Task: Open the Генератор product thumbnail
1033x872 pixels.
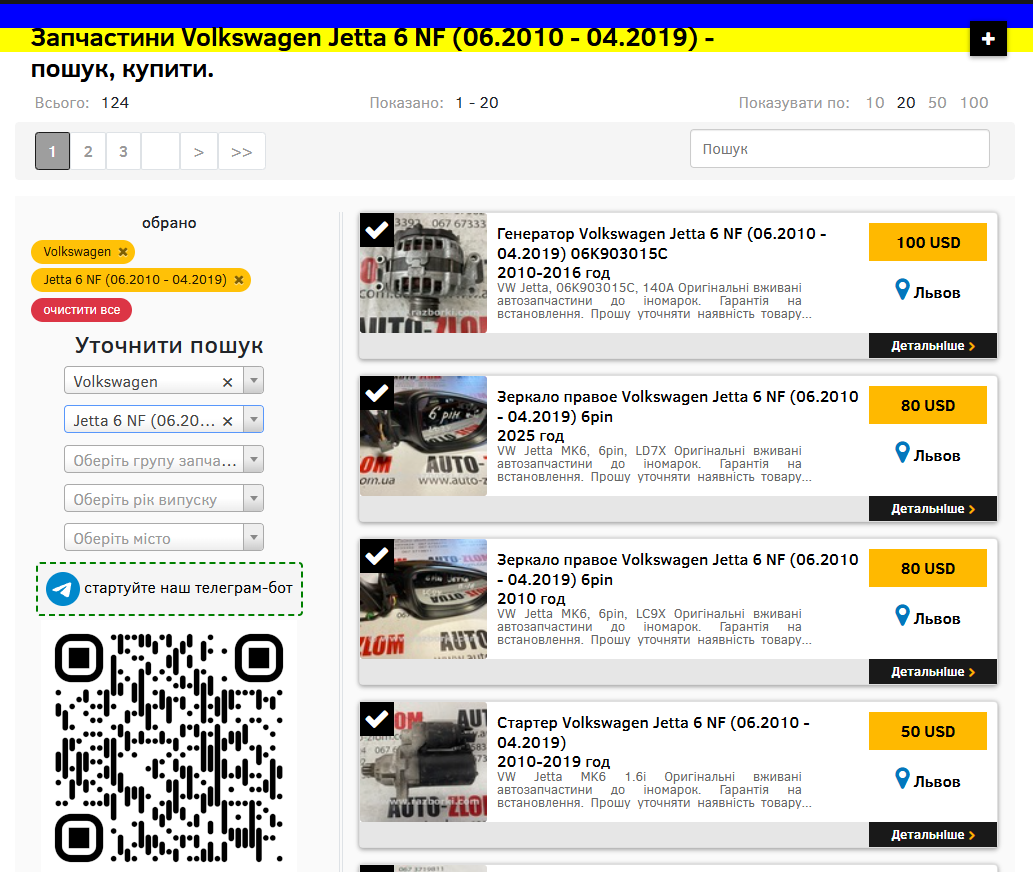Action: (424, 273)
